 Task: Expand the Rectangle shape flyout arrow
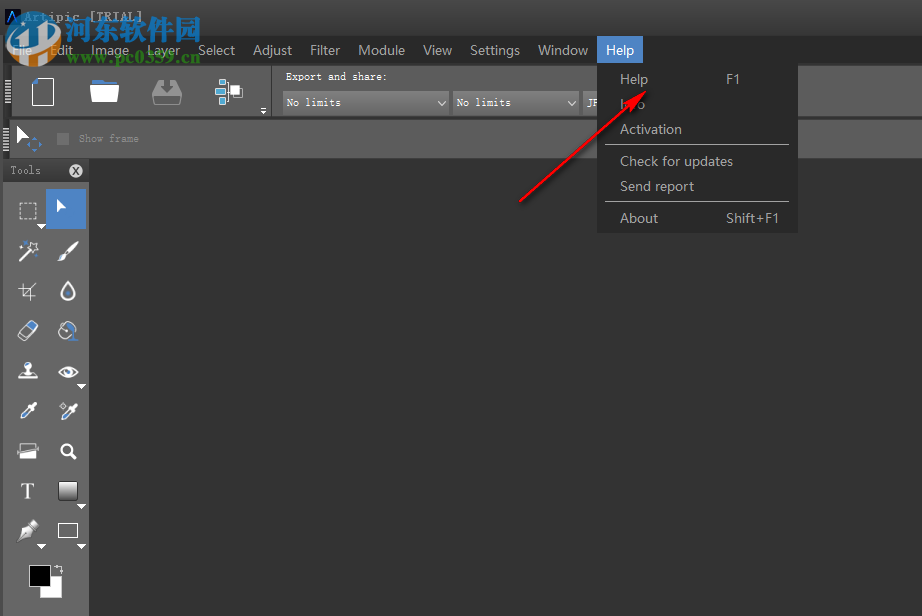click(x=81, y=547)
